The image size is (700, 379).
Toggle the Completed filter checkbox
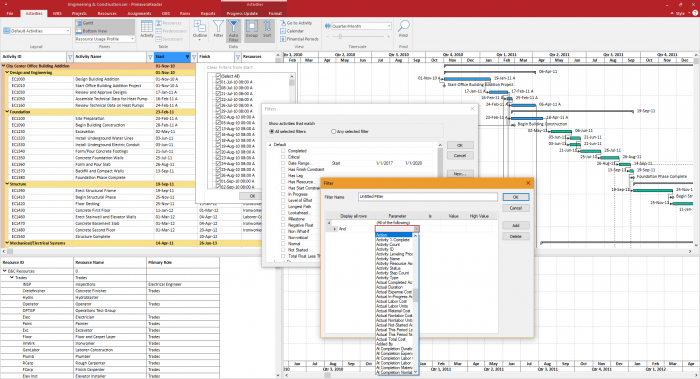(283, 151)
